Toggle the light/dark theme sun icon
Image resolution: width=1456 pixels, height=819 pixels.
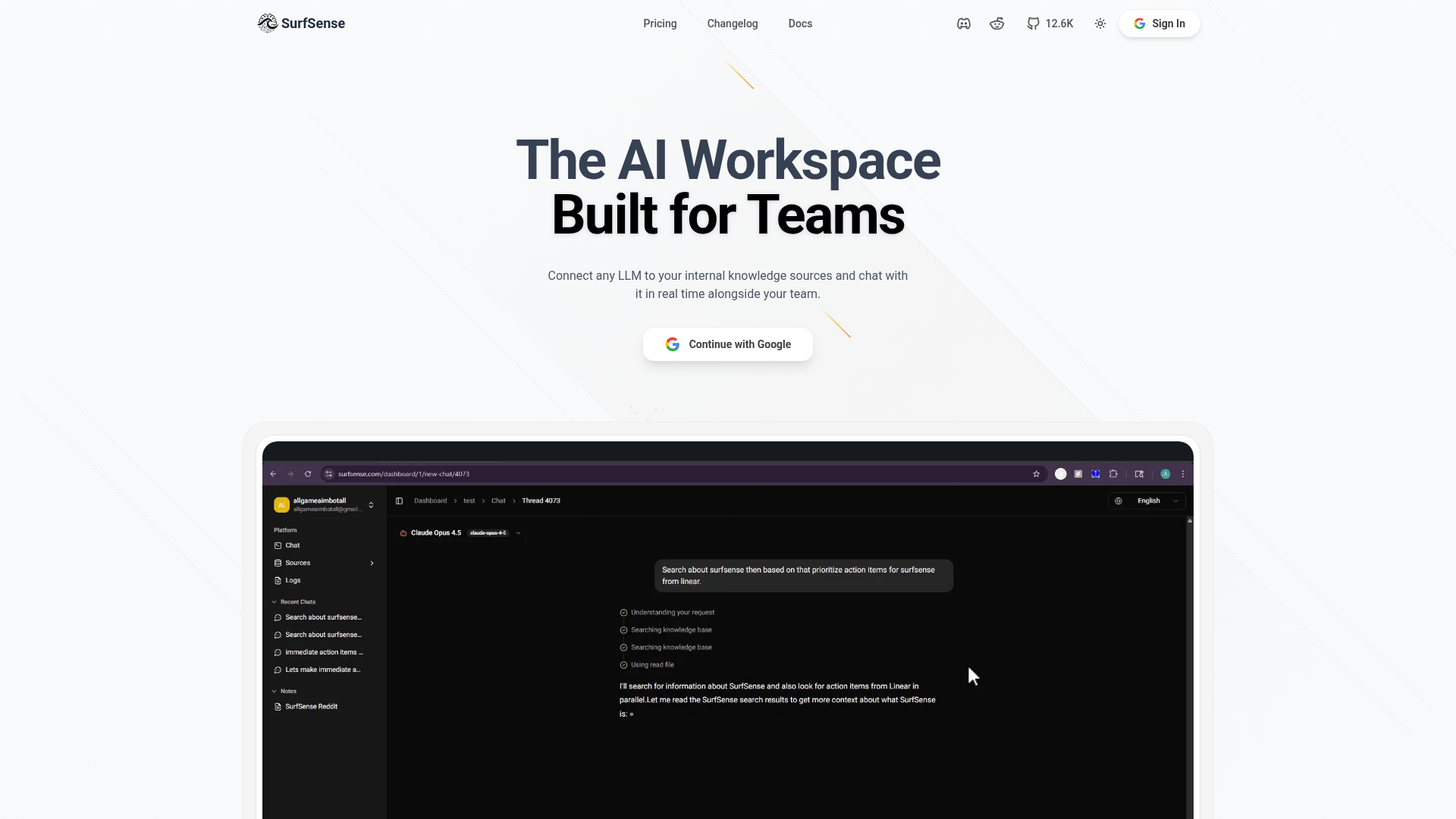tap(1100, 24)
